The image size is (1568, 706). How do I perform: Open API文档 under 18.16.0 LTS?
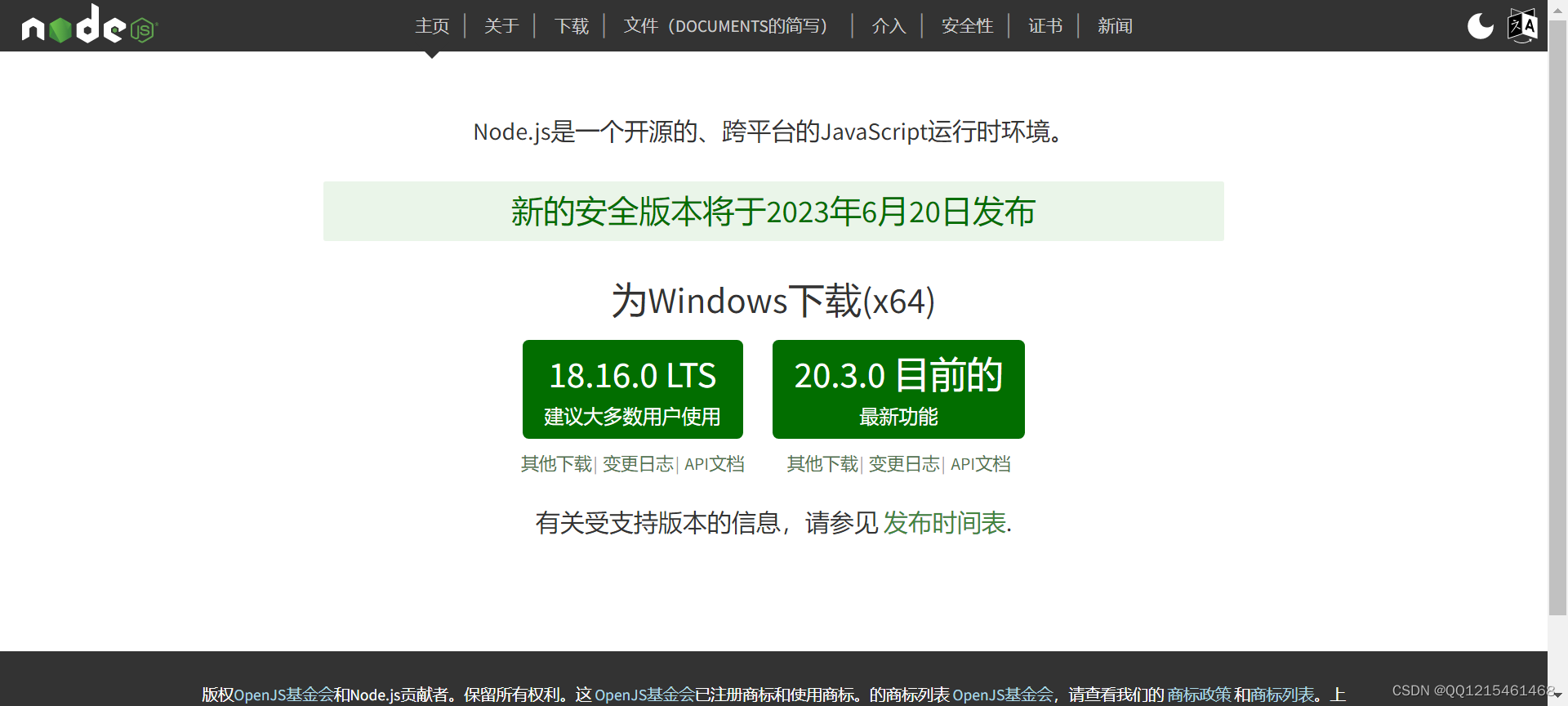[714, 464]
